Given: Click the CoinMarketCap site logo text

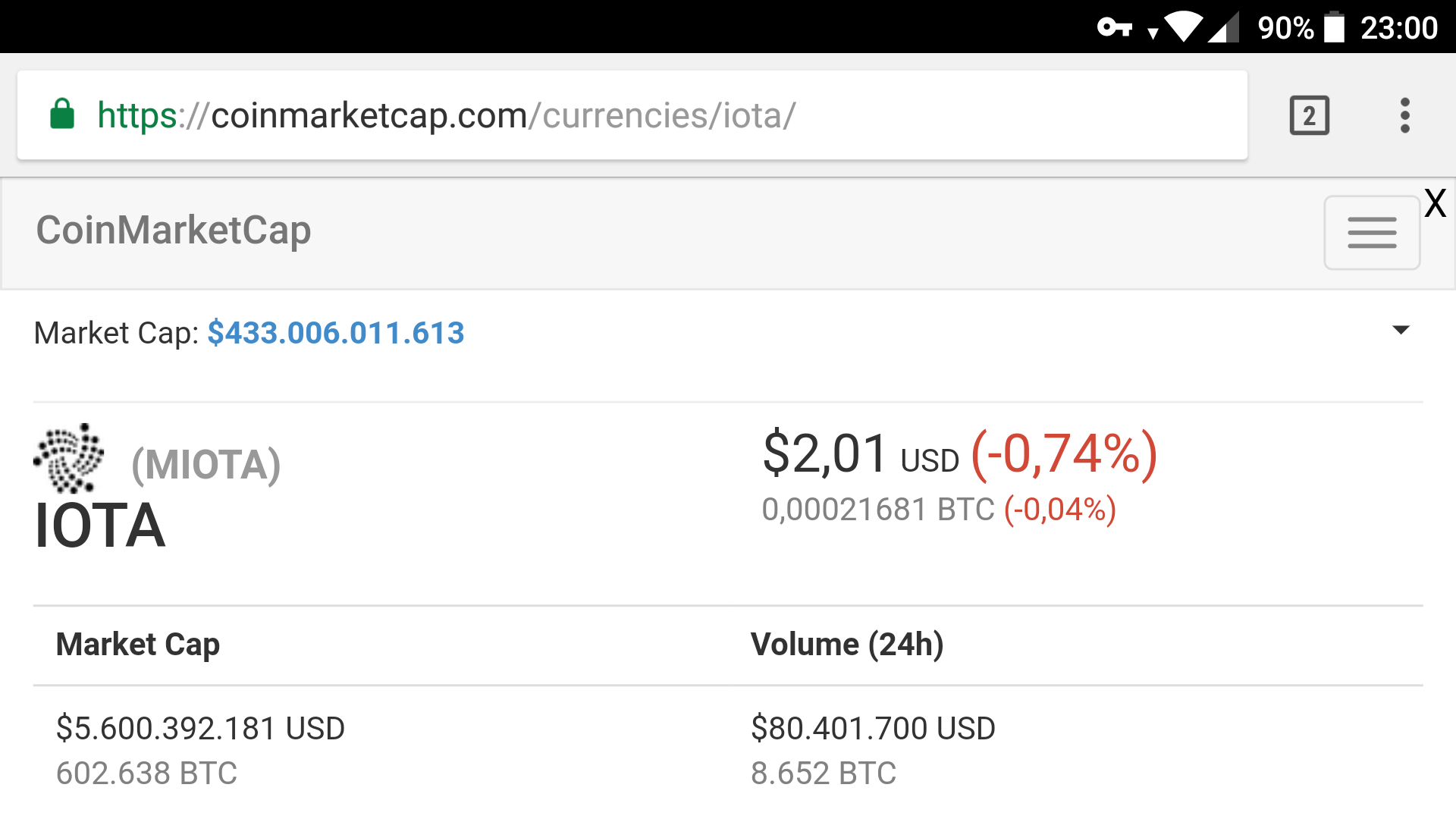Looking at the screenshot, I should point(174,231).
